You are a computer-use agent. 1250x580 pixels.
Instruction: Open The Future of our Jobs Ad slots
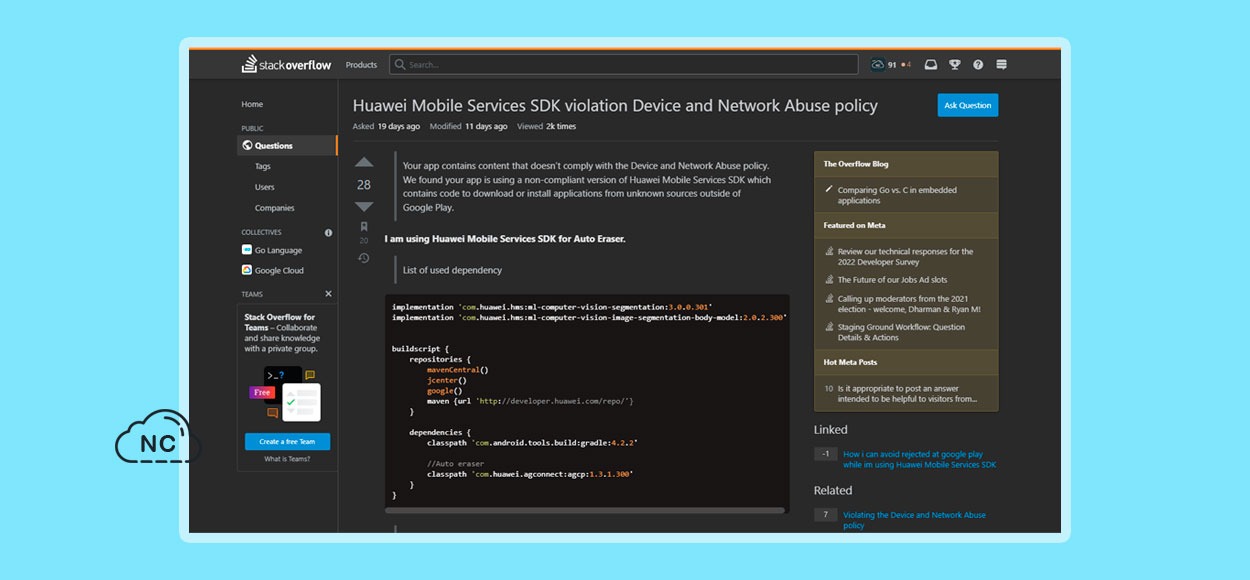[892, 280]
